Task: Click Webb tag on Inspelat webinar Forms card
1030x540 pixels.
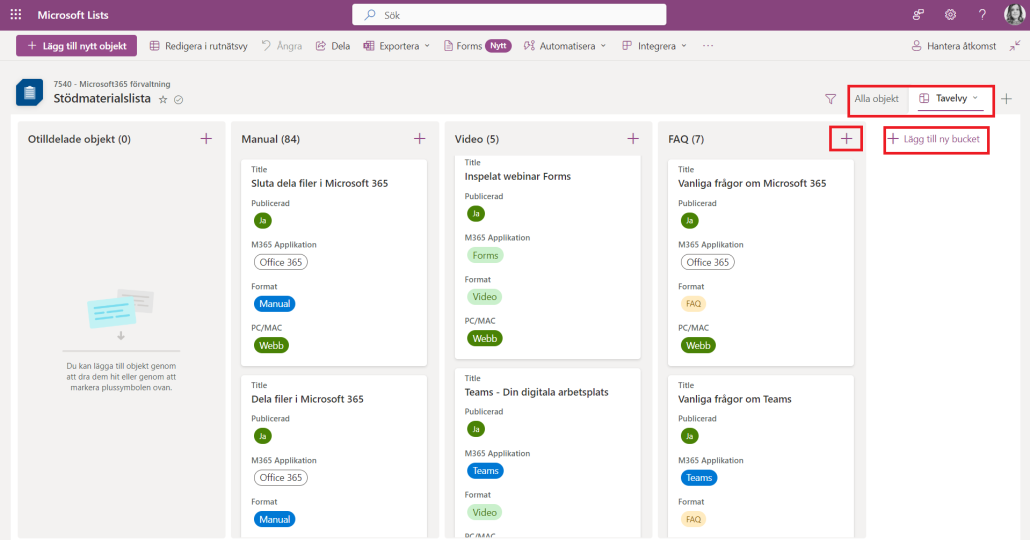Action: coord(485,339)
